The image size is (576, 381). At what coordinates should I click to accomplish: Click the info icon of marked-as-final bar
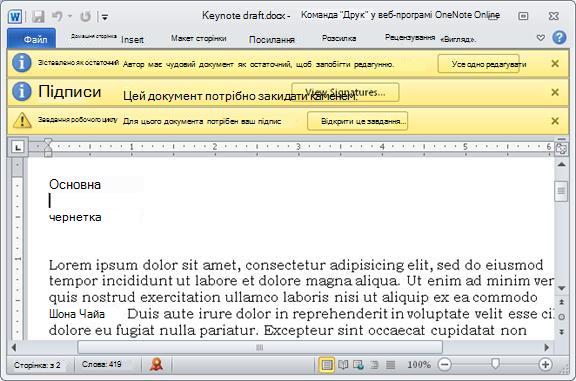tap(22, 63)
